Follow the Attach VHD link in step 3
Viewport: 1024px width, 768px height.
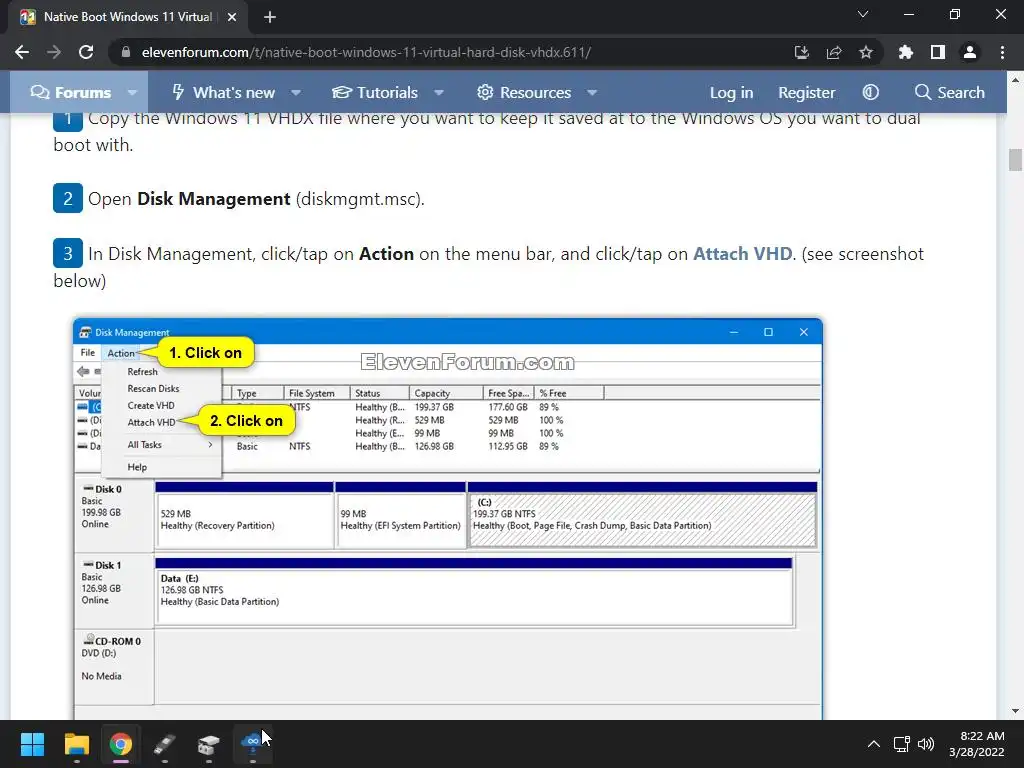pyautogui.click(x=743, y=253)
